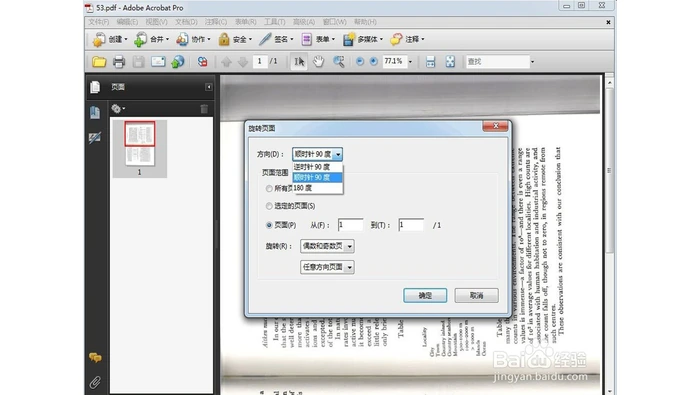This screenshot has width=700, height=395.
Task: Open 注释 comment toolbar button
Action: click(x=407, y=39)
